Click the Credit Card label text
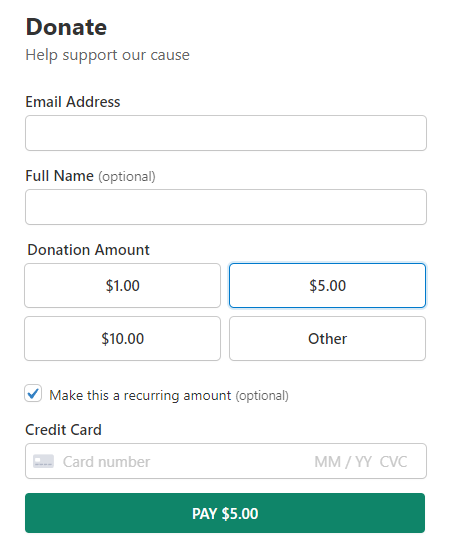The height and width of the screenshot is (542, 451). click(64, 430)
